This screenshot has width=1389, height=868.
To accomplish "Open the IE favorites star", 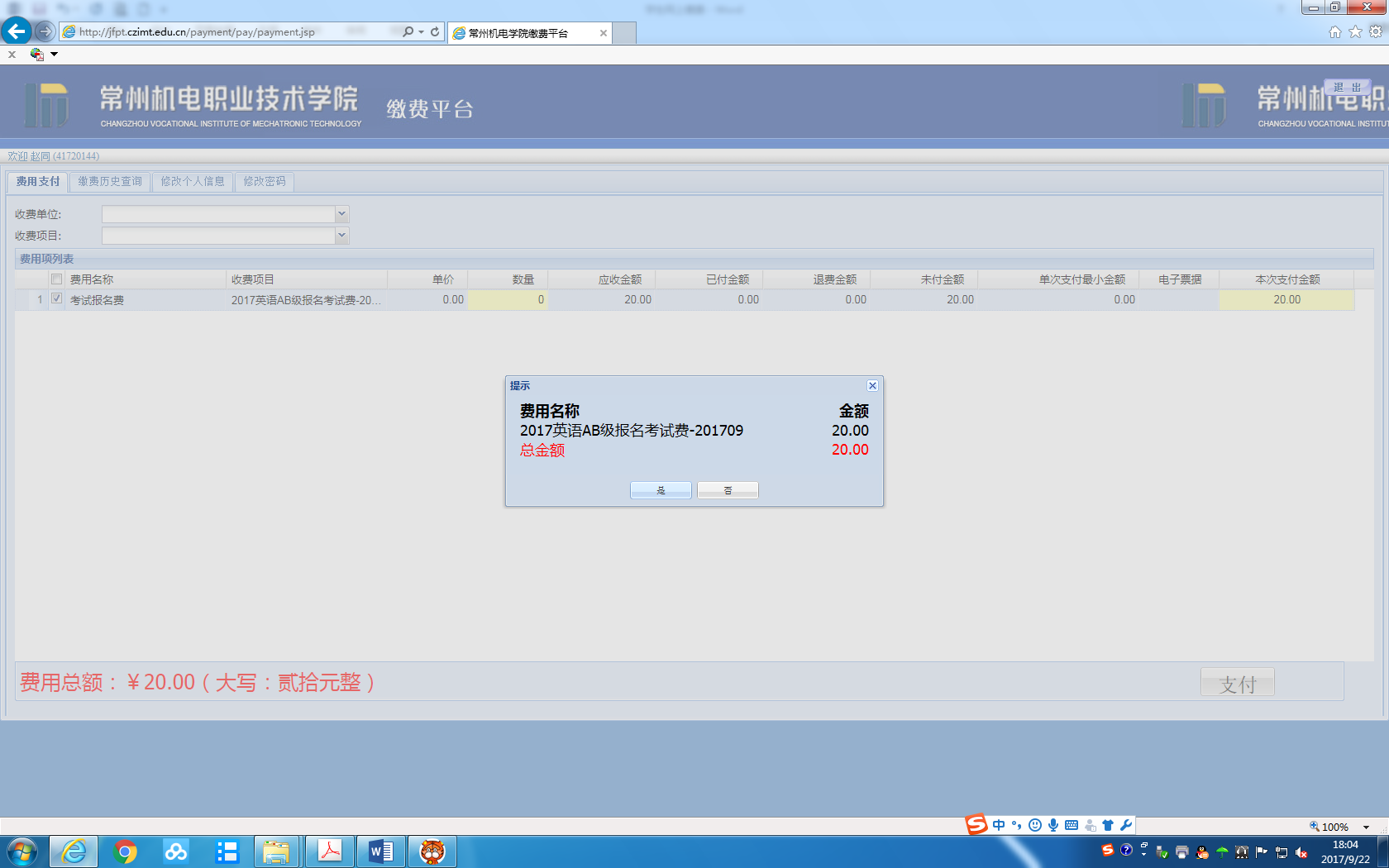I will click(1355, 32).
